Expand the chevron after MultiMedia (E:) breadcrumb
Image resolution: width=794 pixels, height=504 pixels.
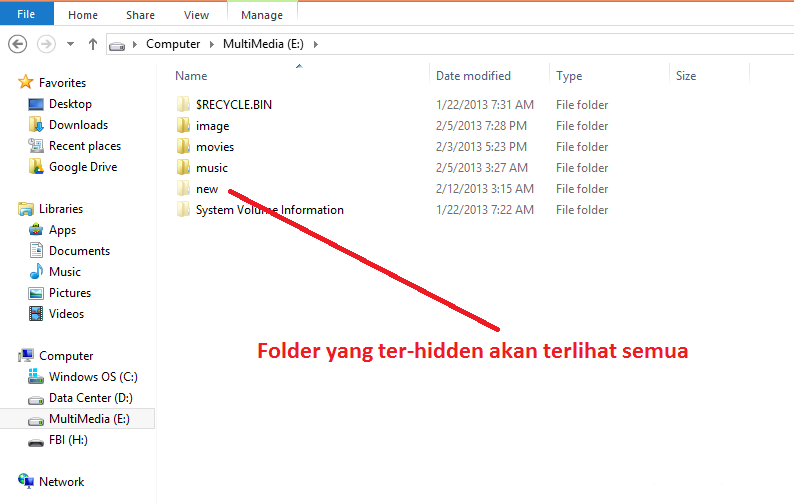315,45
